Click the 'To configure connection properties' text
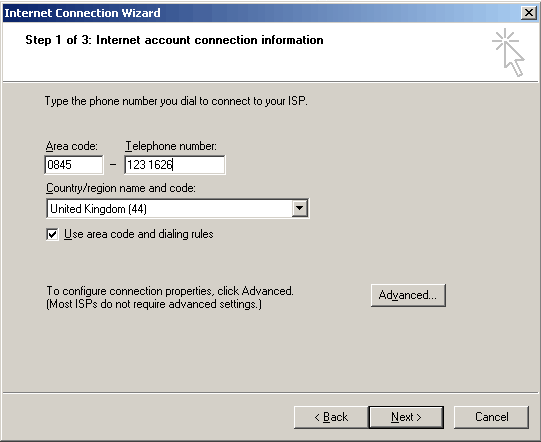Screen dimensions: 541x442 170,291
